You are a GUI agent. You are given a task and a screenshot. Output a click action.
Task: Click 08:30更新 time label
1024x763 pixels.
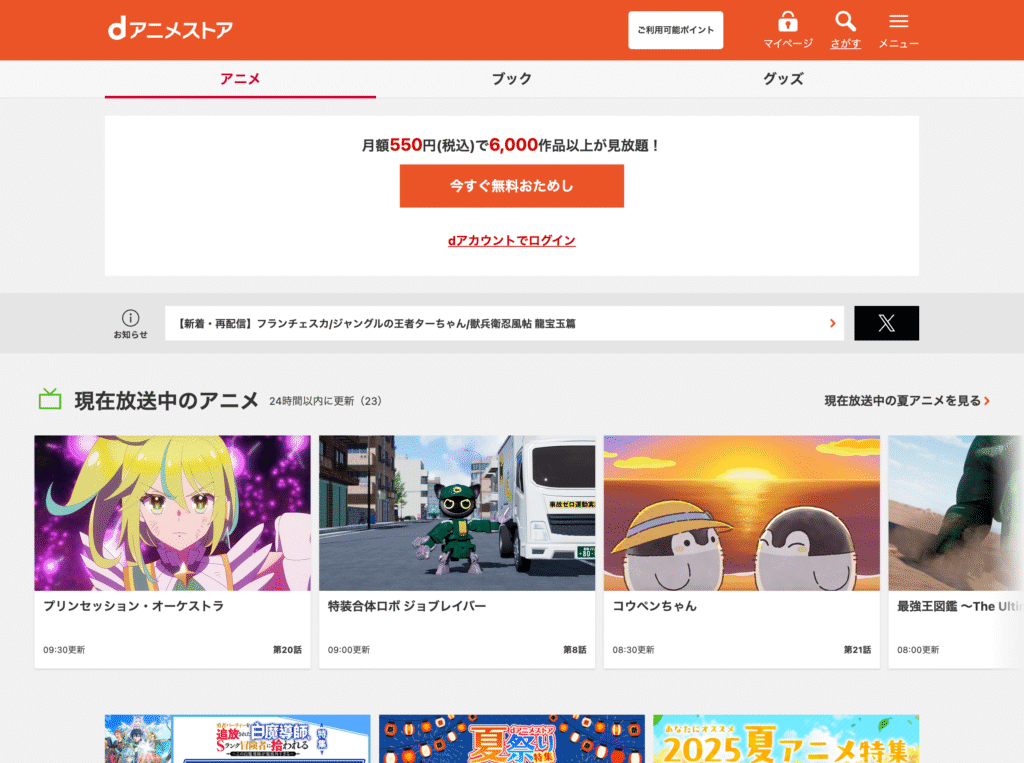pyautogui.click(x=633, y=650)
